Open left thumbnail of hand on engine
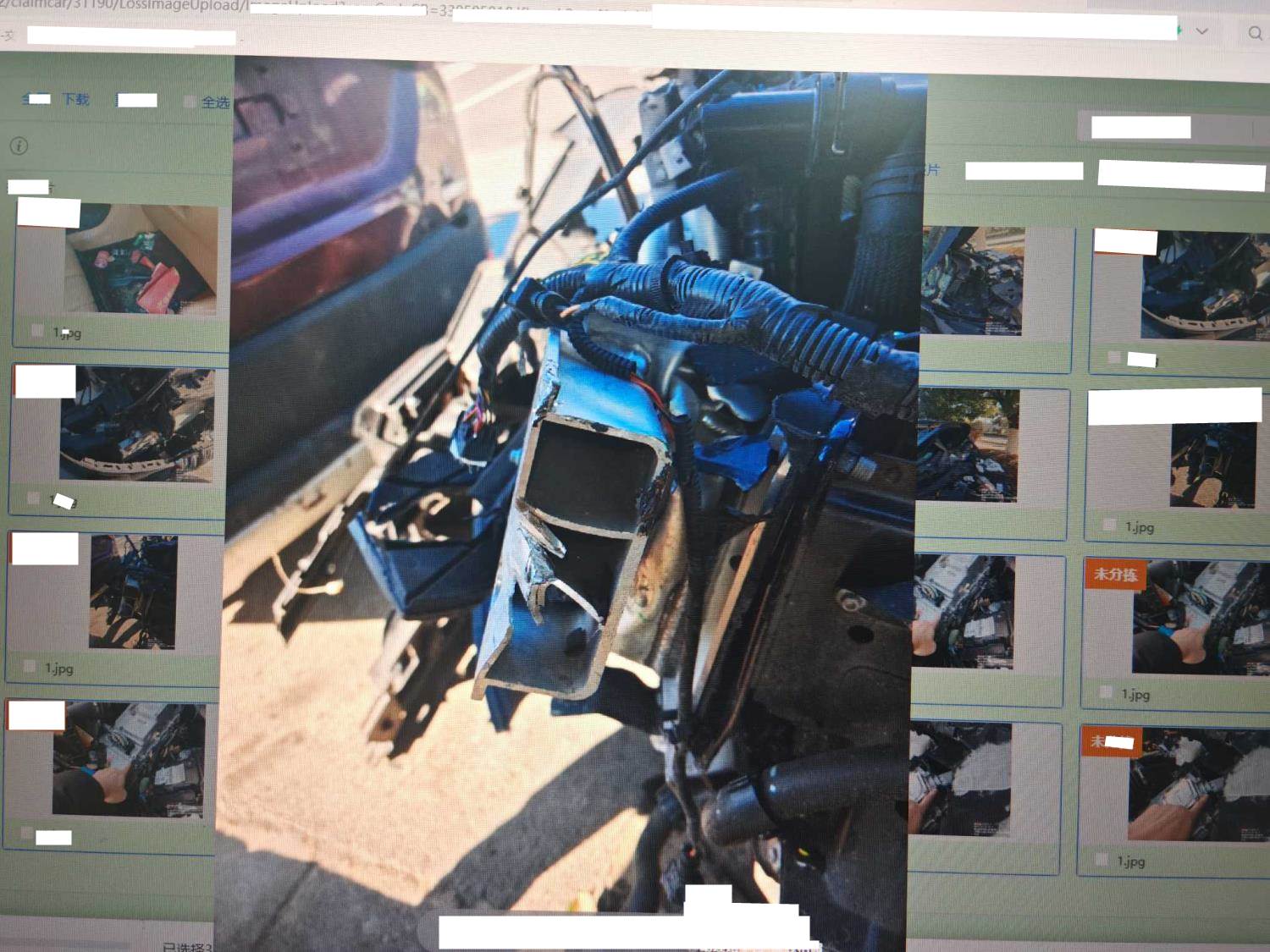Screen dimensions: 1270x952 click(128, 759)
